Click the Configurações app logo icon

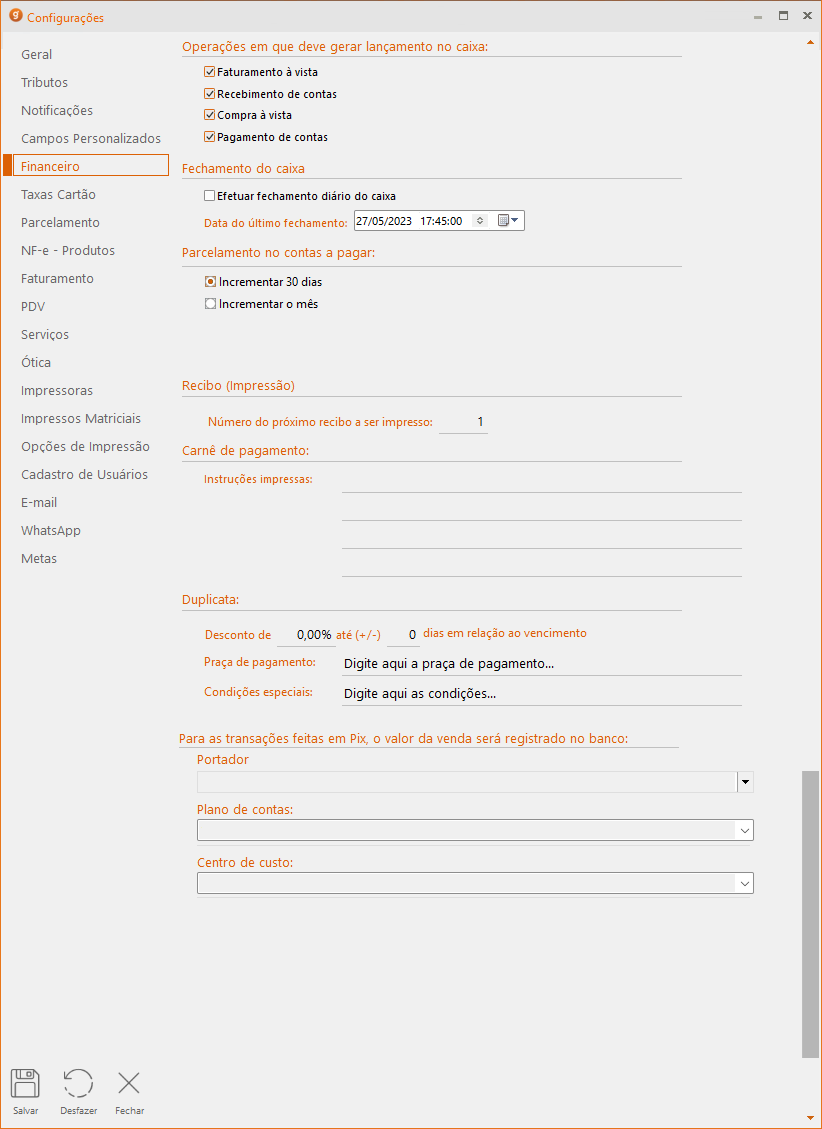coord(15,16)
